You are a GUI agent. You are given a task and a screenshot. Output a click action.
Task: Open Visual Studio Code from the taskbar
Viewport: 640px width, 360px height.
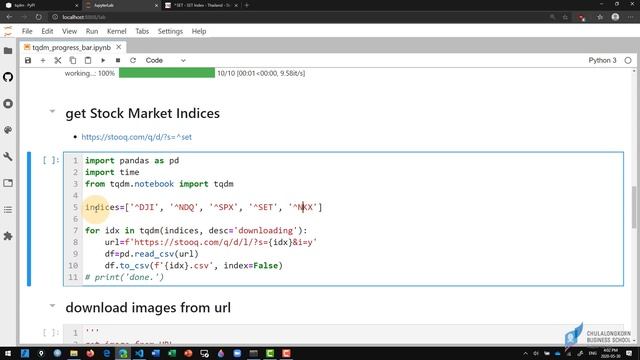pos(139,353)
